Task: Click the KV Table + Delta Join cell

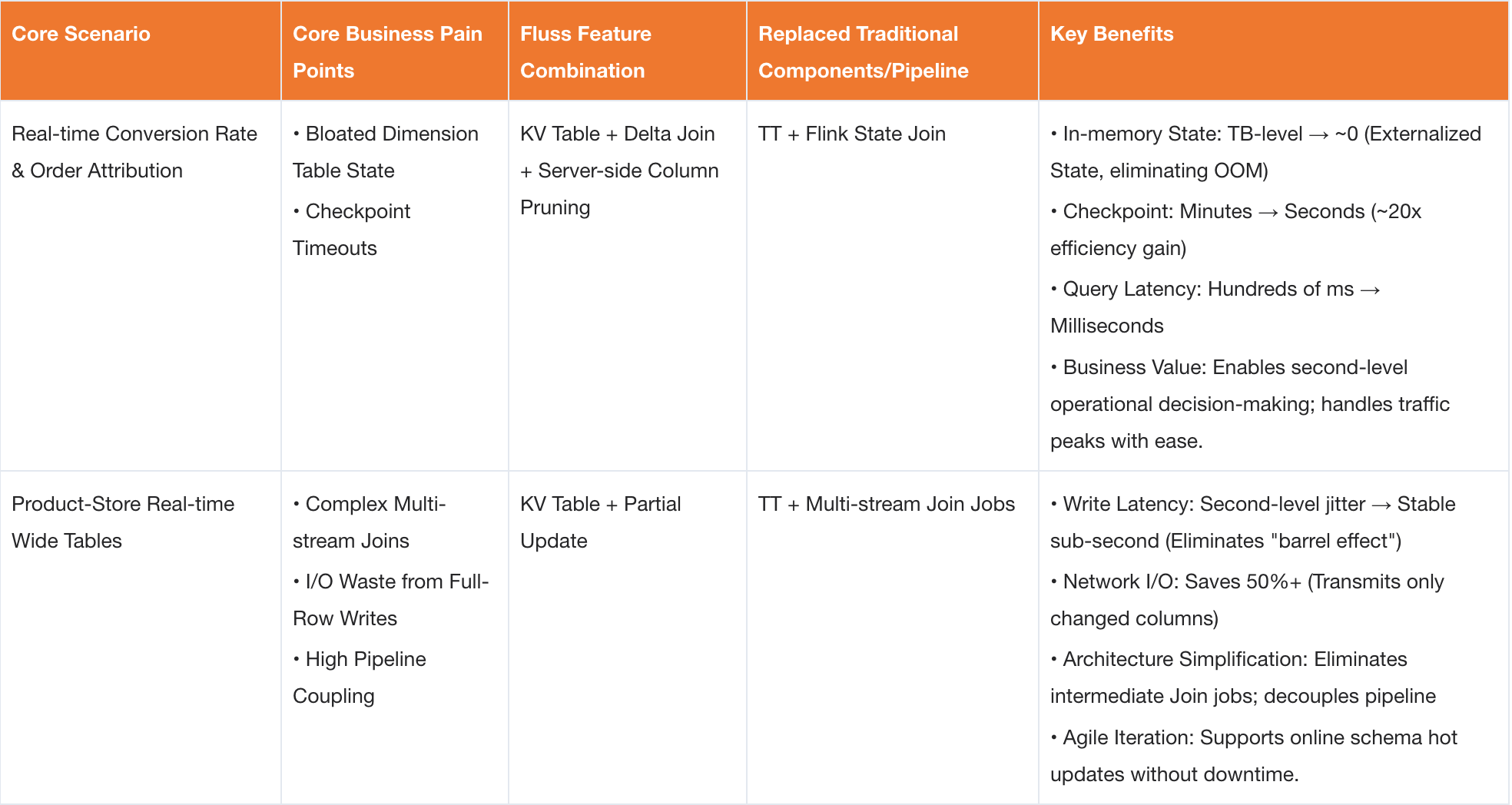Action: [619, 171]
